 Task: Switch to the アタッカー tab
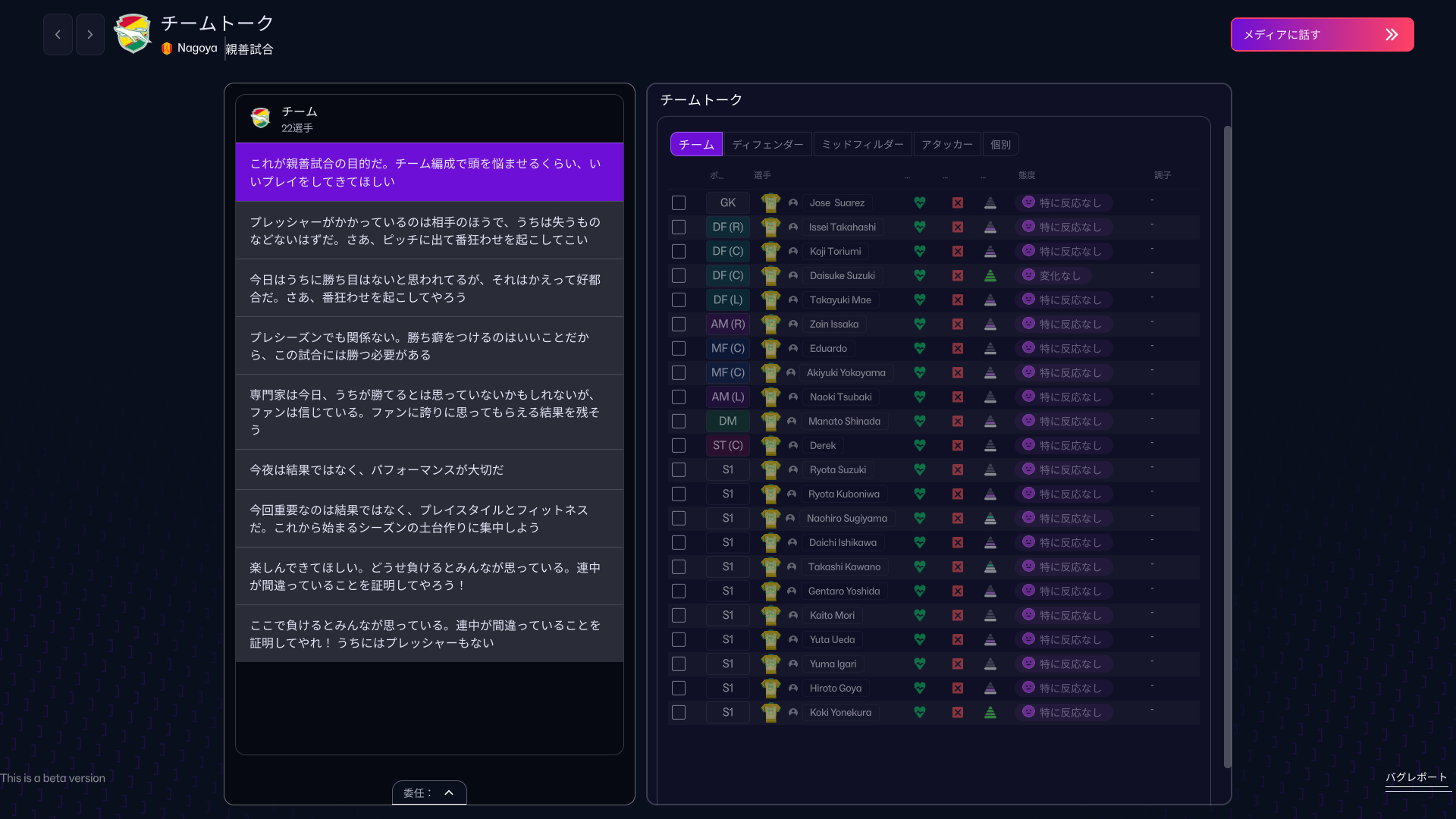coord(946,144)
